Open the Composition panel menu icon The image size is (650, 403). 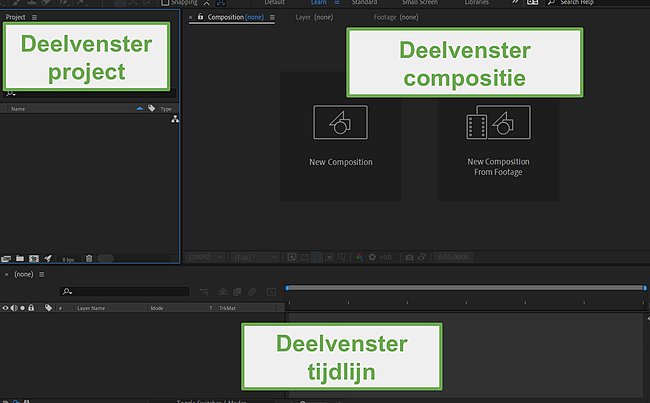[272, 17]
